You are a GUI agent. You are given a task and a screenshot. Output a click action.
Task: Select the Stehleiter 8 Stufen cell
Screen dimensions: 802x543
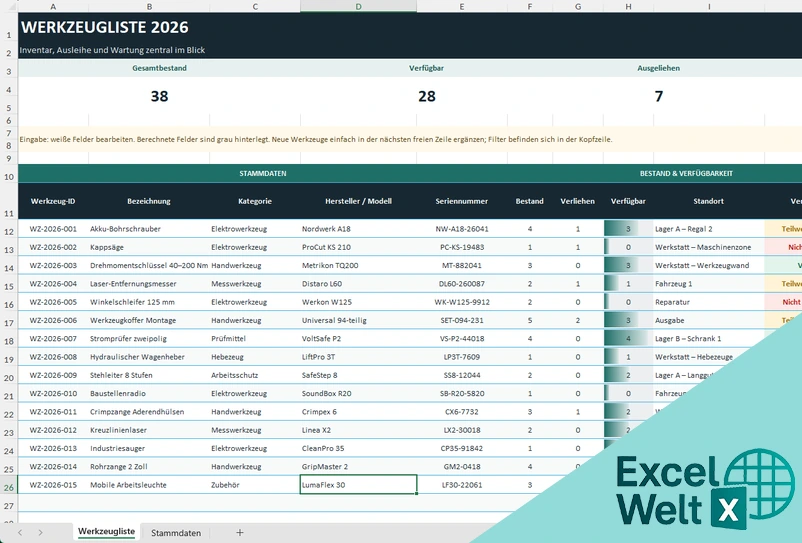149,375
